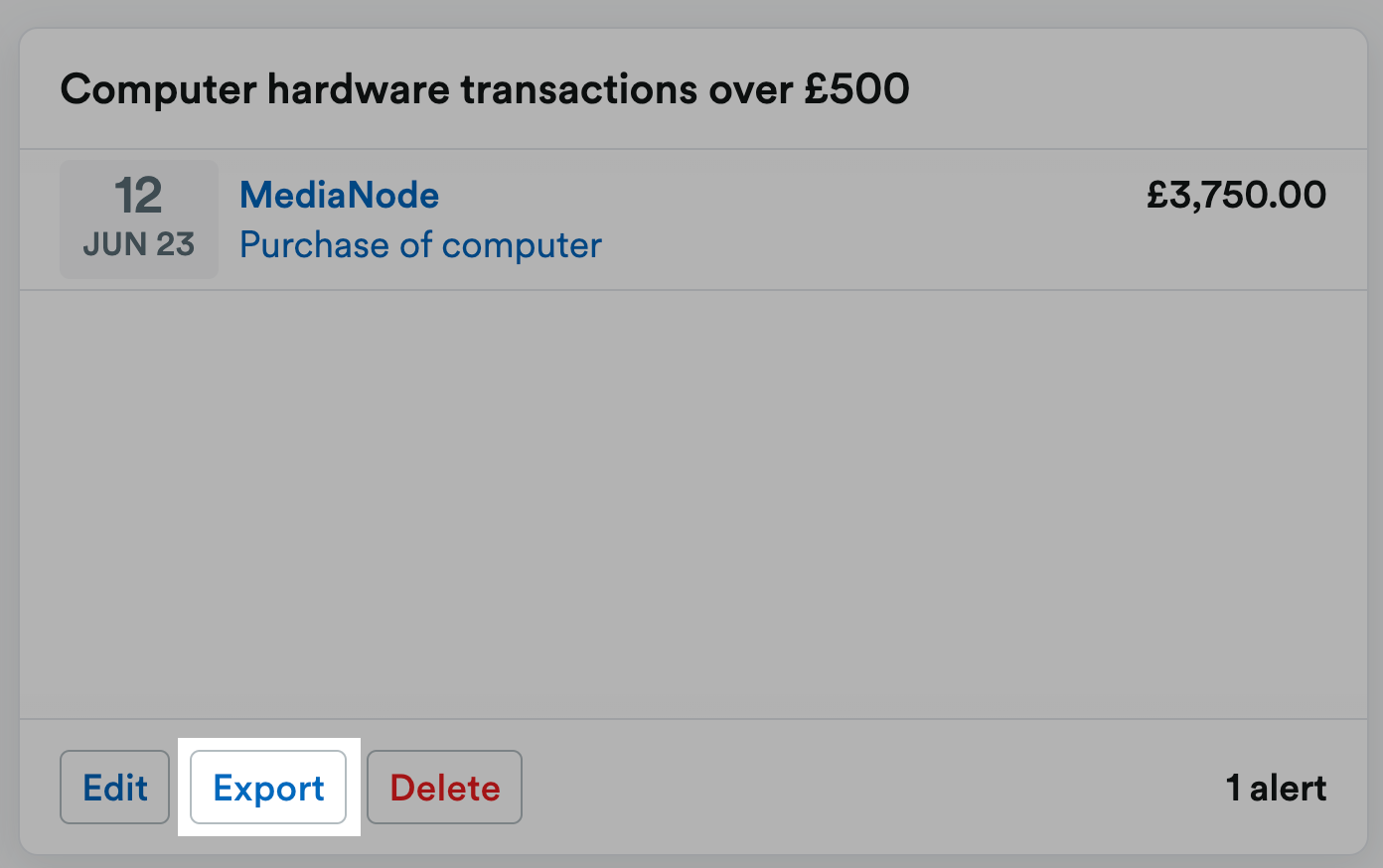
Task: Open the MediaNode transaction link
Action: pos(339,195)
